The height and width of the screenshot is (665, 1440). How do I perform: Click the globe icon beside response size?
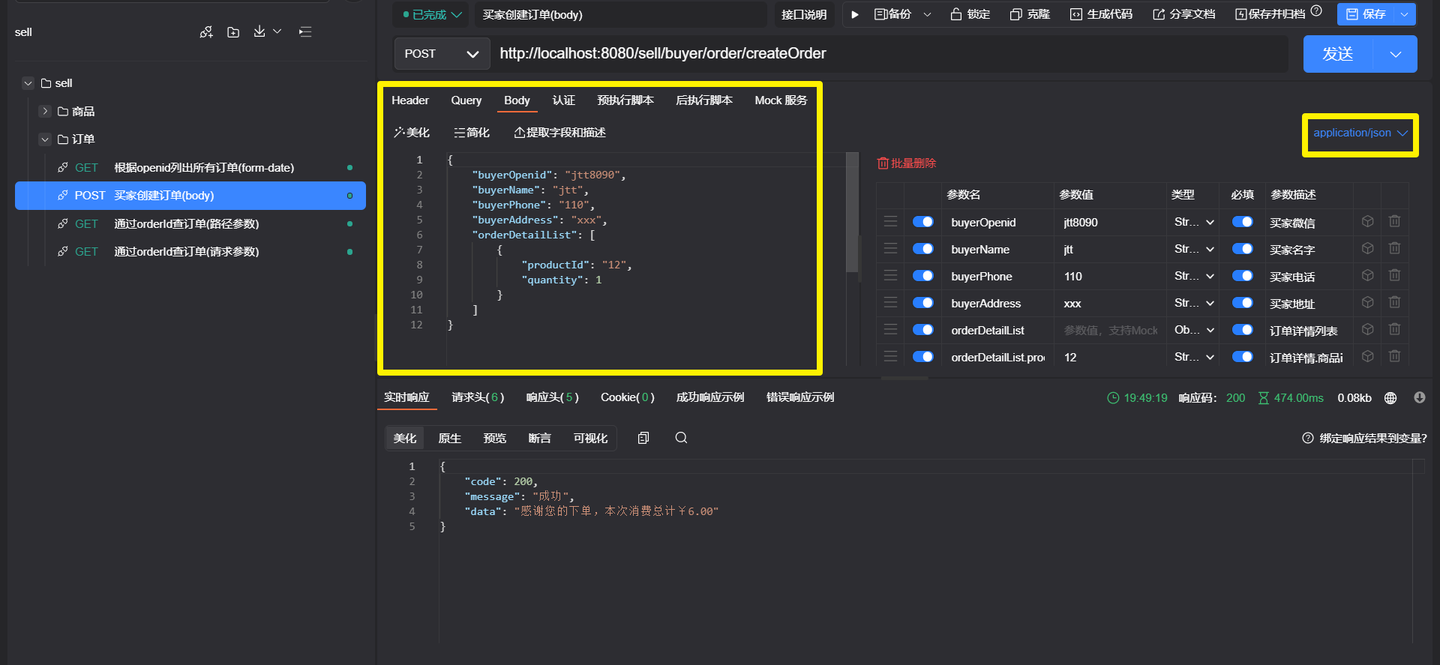tap(1390, 398)
